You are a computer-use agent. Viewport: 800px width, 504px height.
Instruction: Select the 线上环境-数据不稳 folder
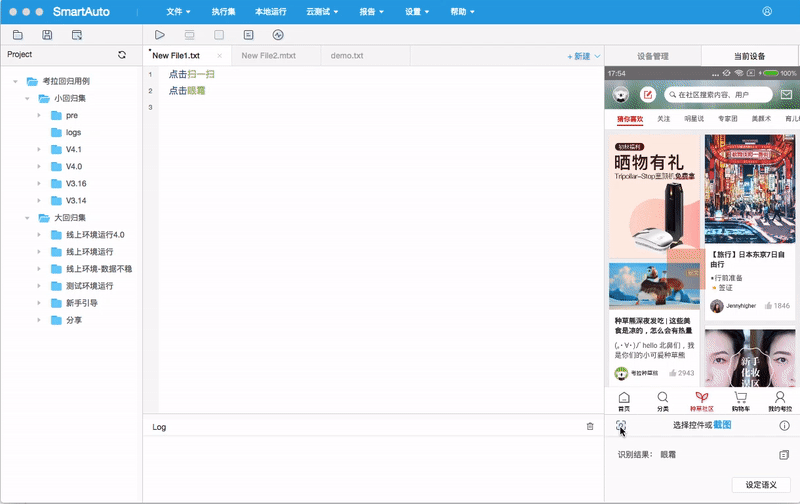pyautogui.click(x=92, y=269)
